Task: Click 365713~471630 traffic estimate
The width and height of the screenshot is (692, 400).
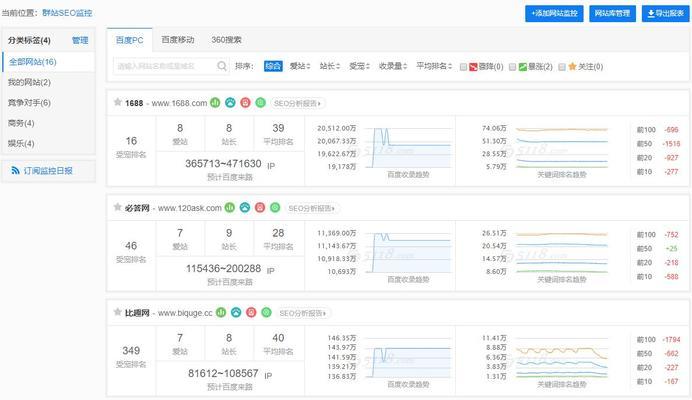Action: click(x=223, y=163)
